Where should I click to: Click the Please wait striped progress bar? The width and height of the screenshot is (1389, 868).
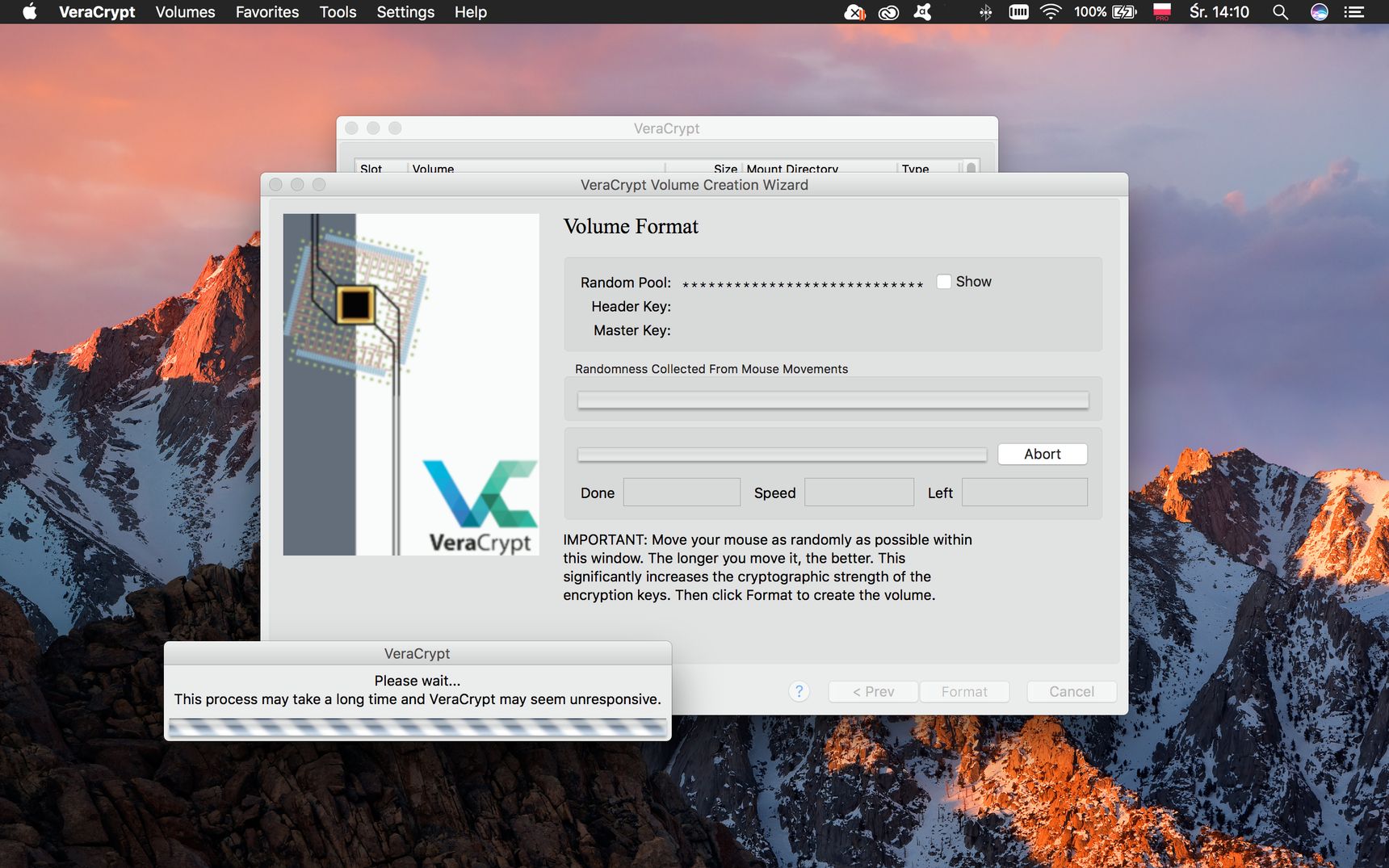click(418, 728)
